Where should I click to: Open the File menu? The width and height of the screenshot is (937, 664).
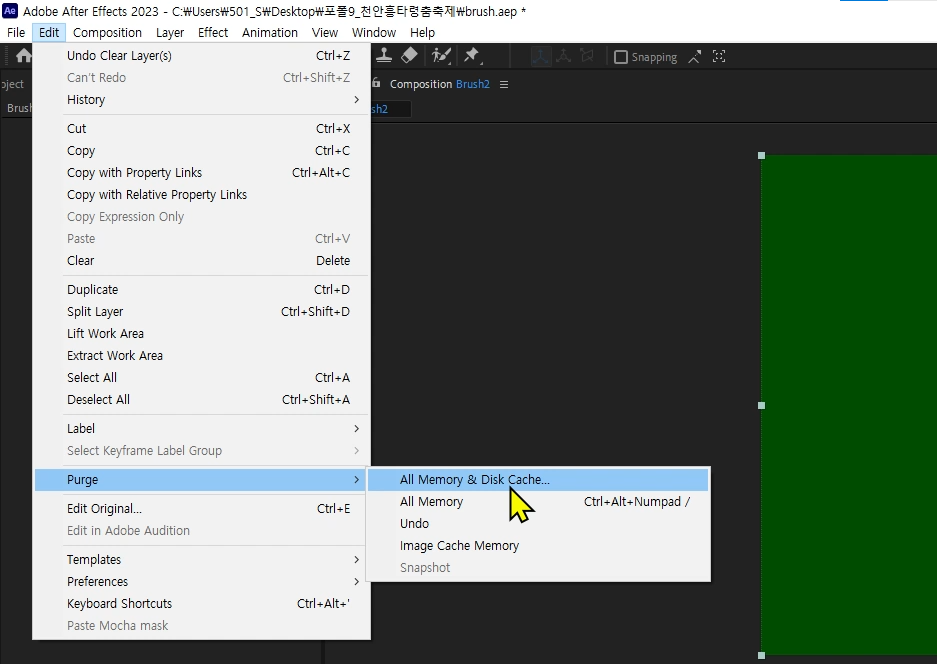[x=16, y=32]
